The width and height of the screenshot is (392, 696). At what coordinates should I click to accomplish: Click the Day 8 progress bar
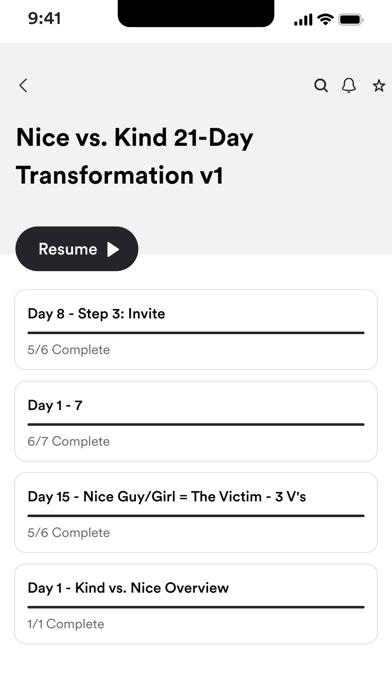coord(196,332)
